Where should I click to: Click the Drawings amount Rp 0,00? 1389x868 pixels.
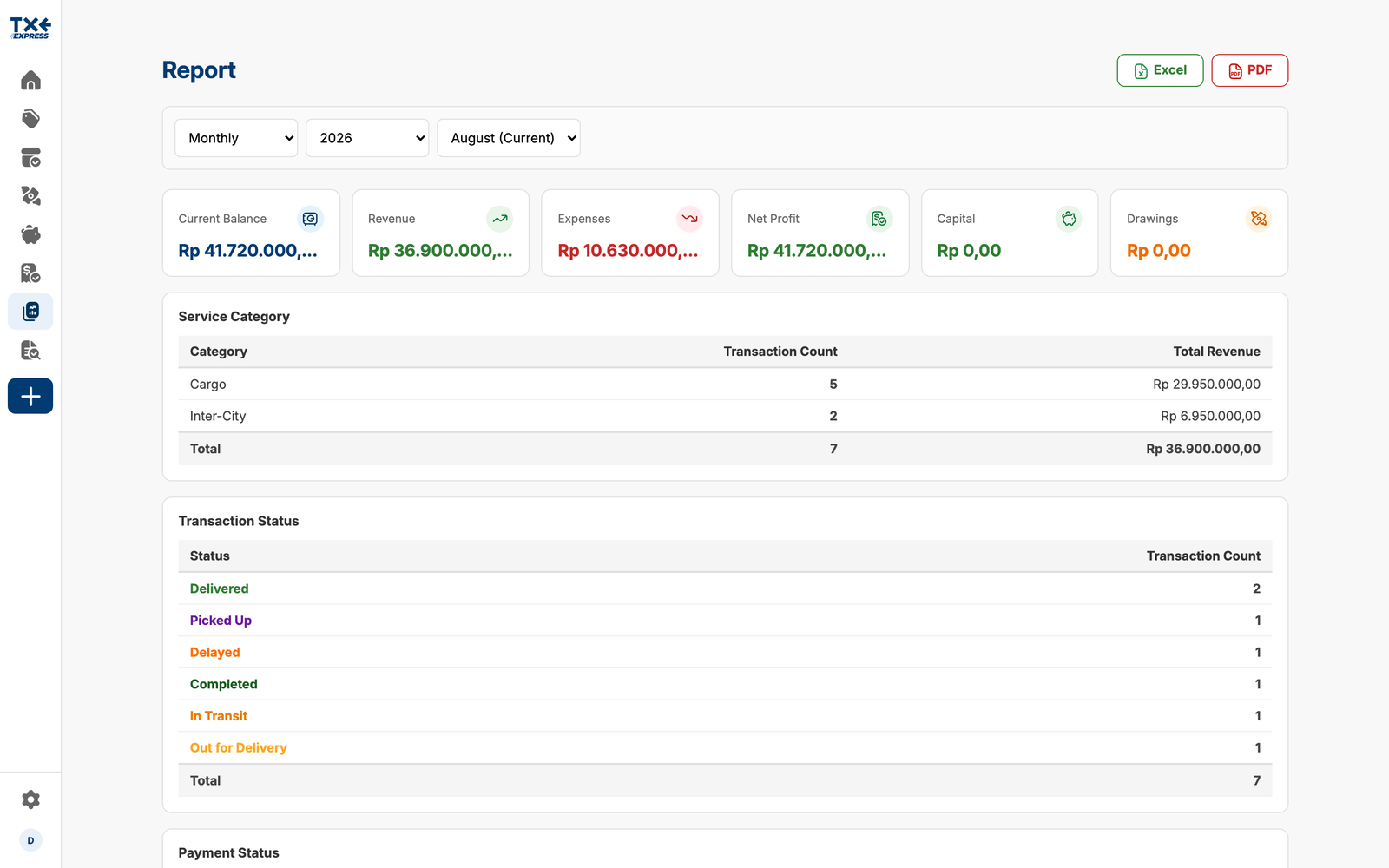[x=1159, y=251]
